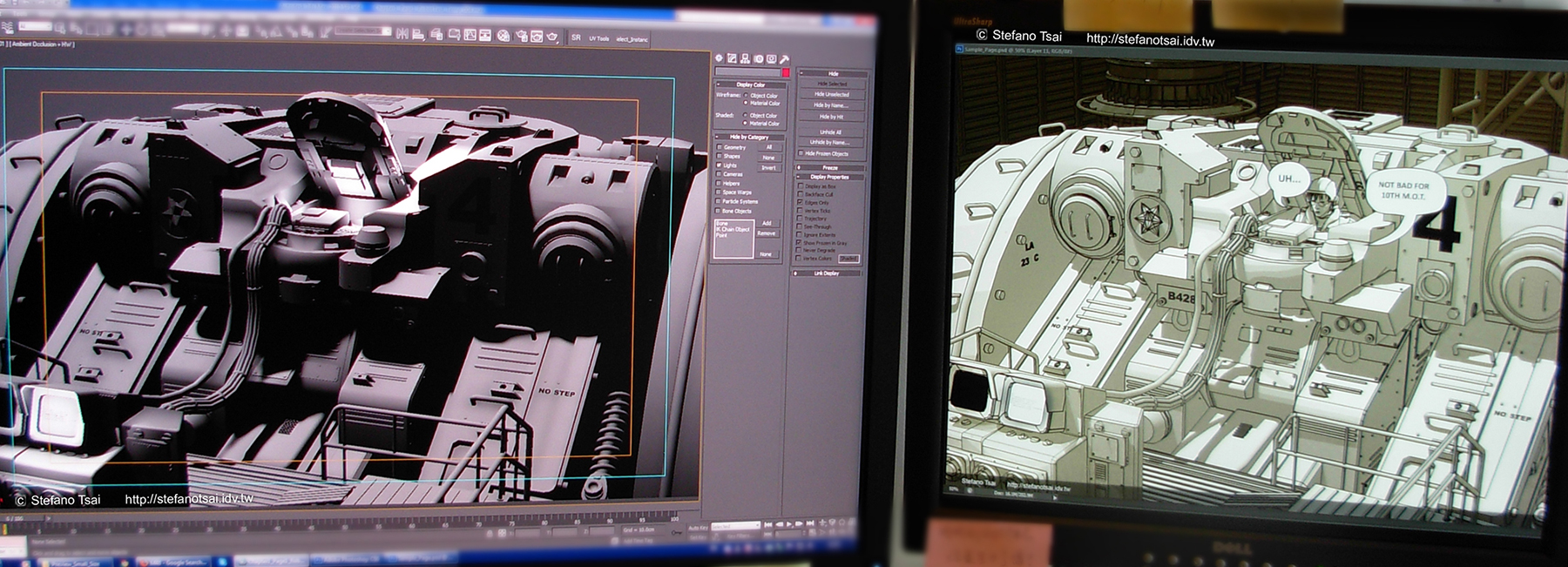The height and width of the screenshot is (567, 1568).
Task: Uncheck the Lights hide category checkbox
Action: tap(719, 165)
